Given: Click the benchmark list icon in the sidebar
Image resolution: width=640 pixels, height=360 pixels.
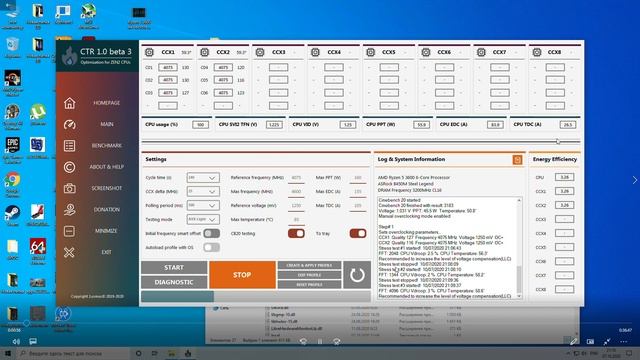Looking at the screenshot, I should pyautogui.click(x=69, y=146).
